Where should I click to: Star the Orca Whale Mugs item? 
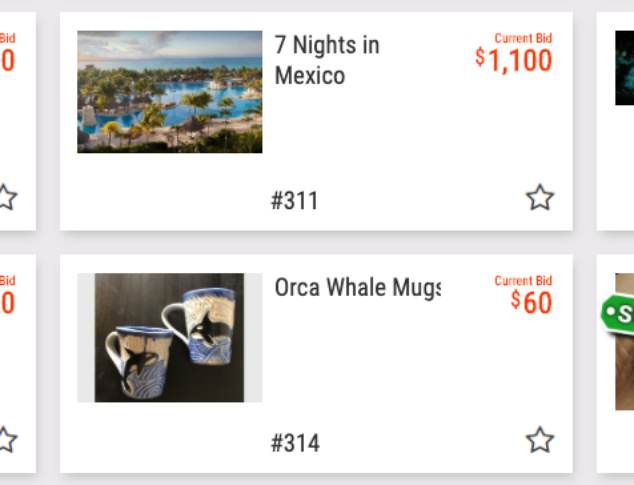click(540, 440)
